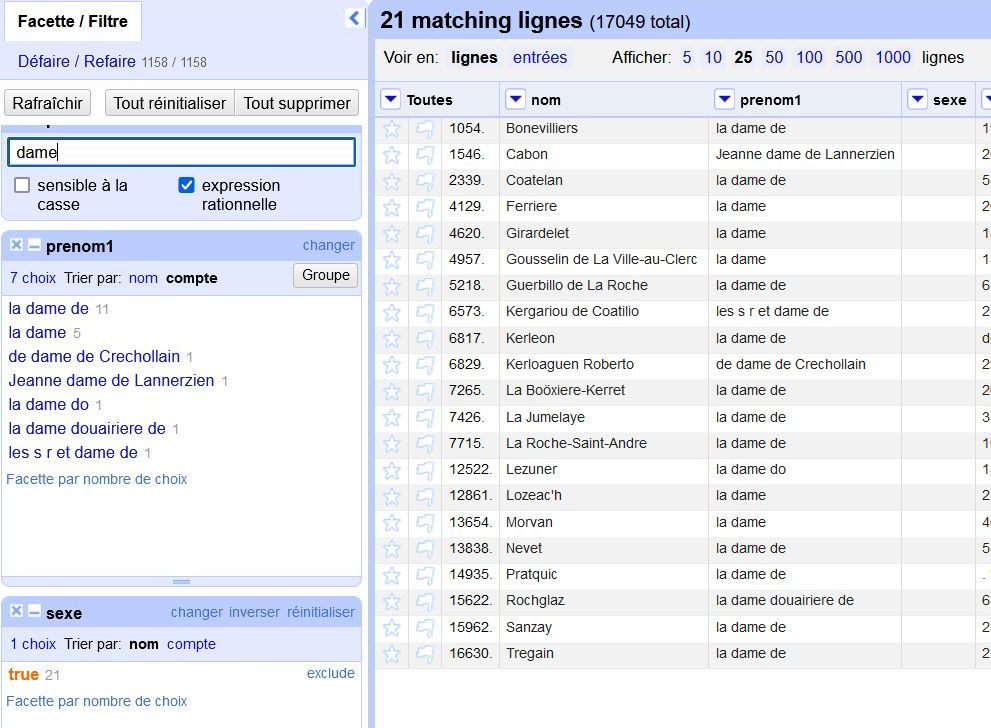The width and height of the screenshot is (991, 728).
Task: Select facet choice 'Jeanne dame de Lannerzien'
Action: tap(111, 380)
